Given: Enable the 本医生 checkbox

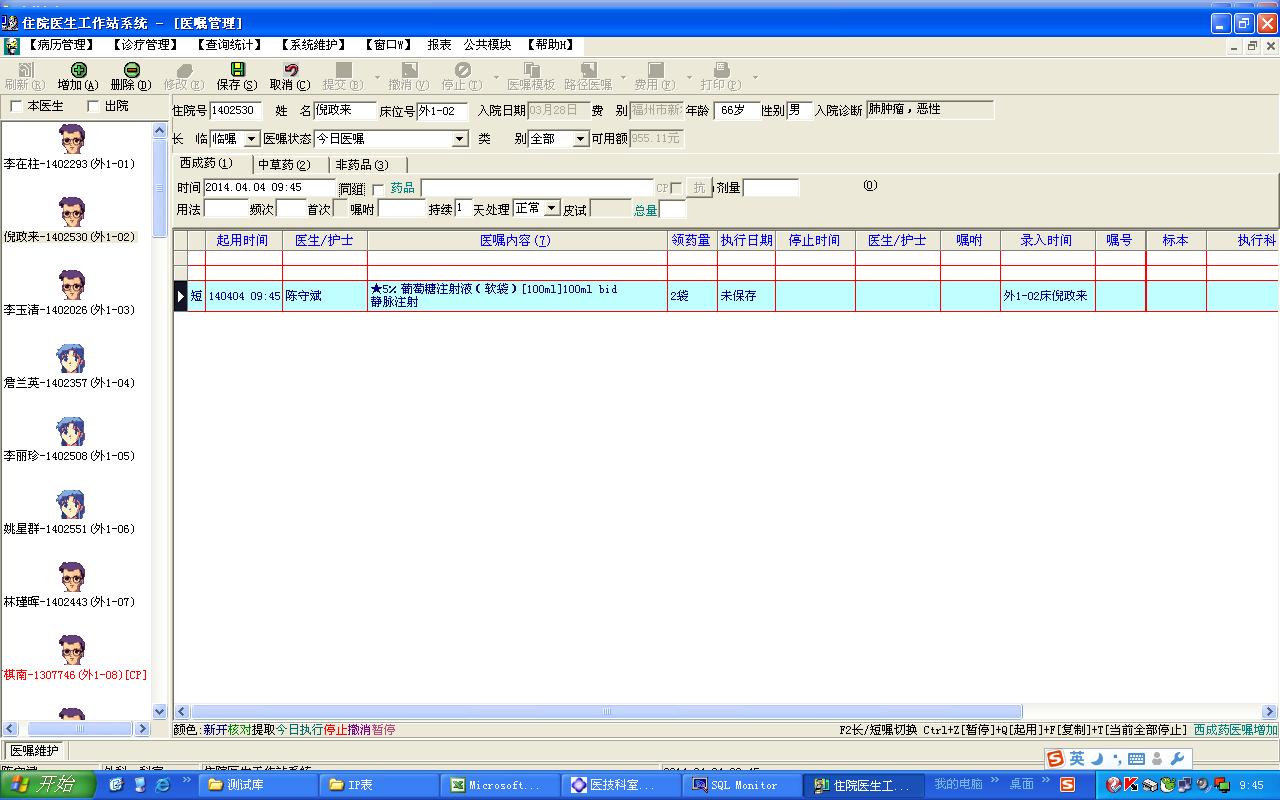Looking at the screenshot, I should pyautogui.click(x=16, y=106).
